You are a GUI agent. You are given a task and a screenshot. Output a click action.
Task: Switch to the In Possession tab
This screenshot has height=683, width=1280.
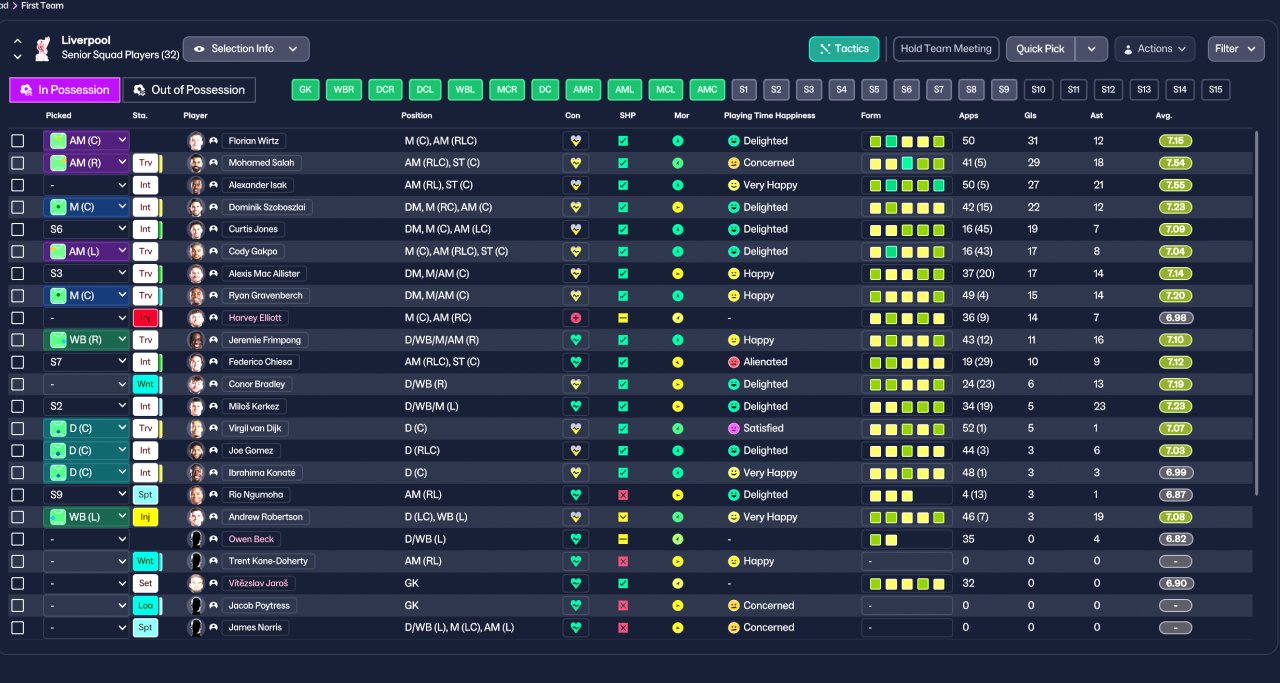point(65,90)
